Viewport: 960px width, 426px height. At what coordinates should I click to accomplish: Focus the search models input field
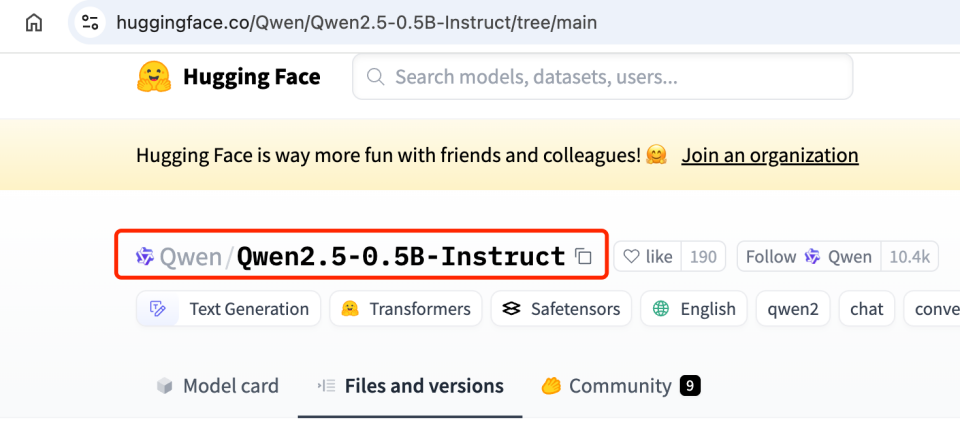pyautogui.click(x=612, y=77)
